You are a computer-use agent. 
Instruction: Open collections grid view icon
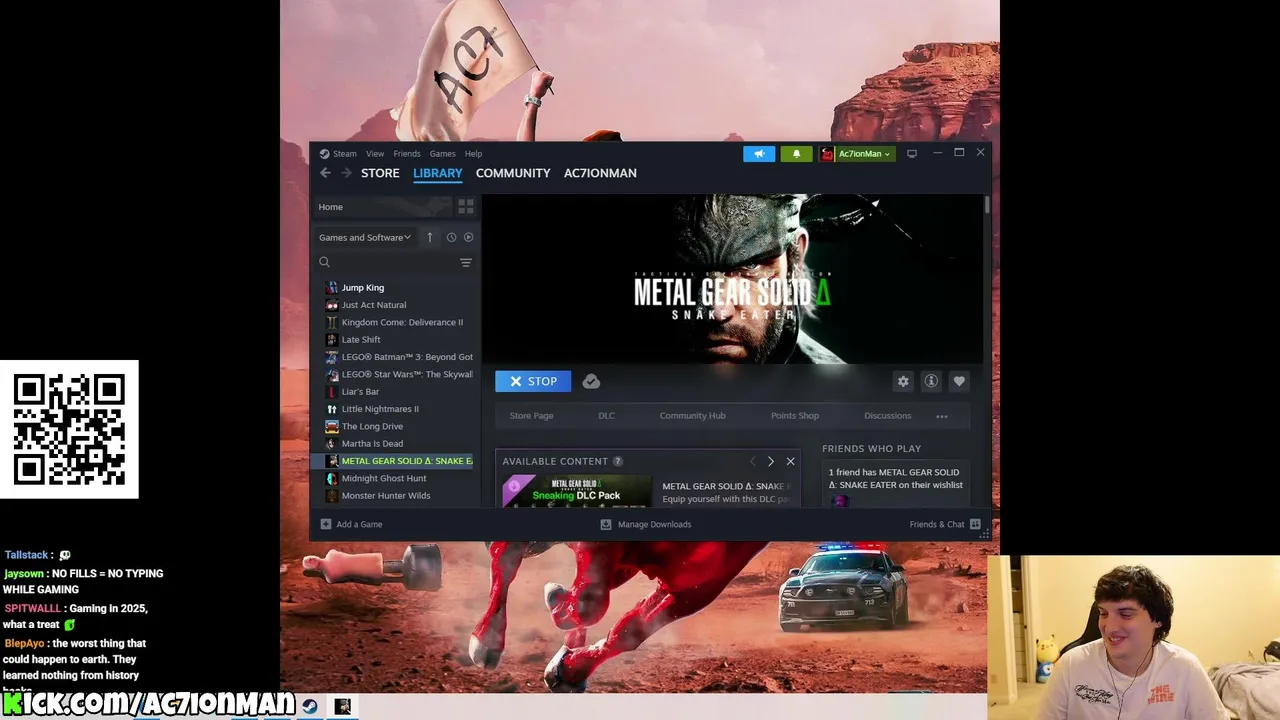pyautogui.click(x=466, y=206)
